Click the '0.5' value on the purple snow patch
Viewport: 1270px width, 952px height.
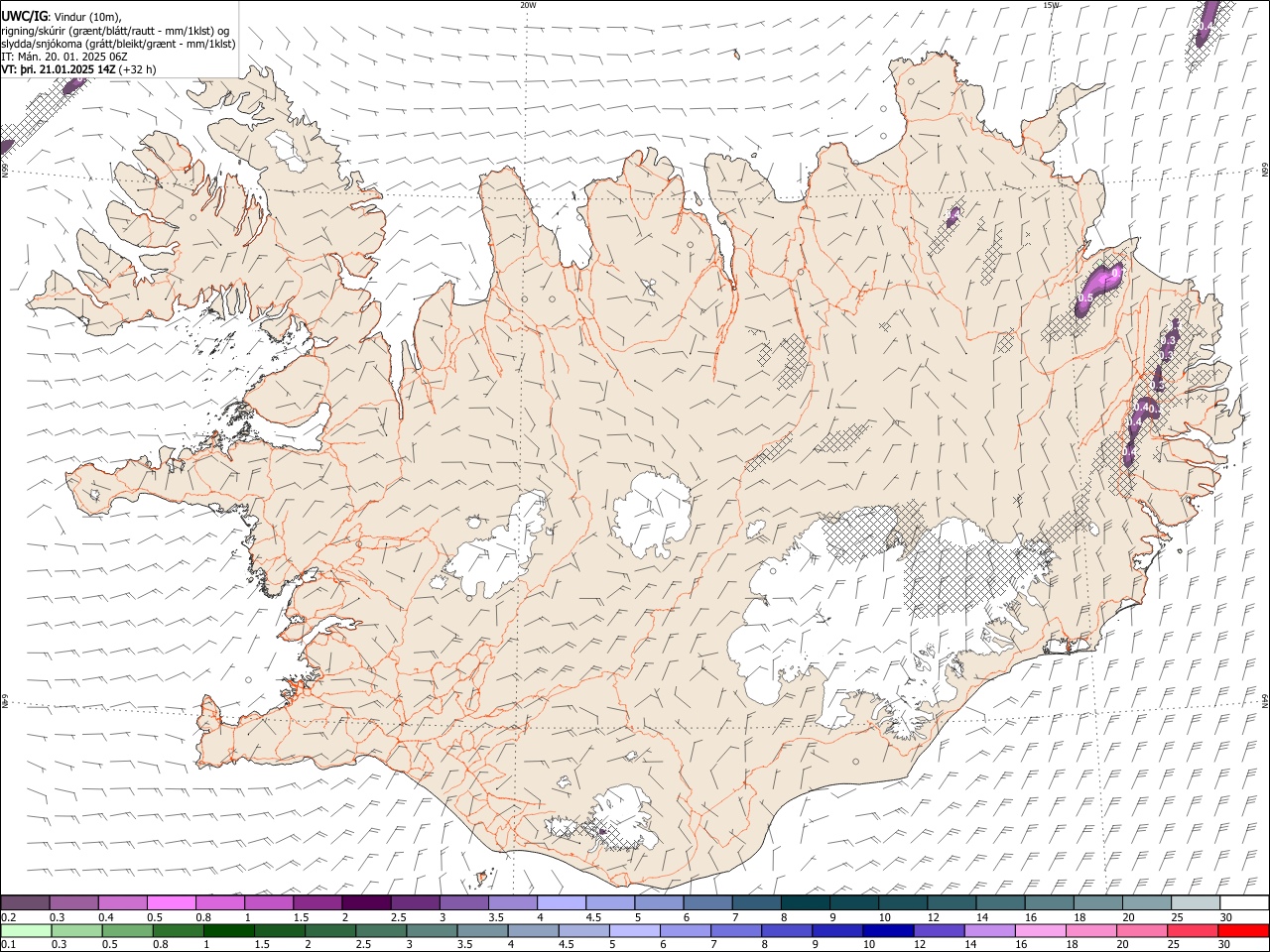pyautogui.click(x=1084, y=297)
